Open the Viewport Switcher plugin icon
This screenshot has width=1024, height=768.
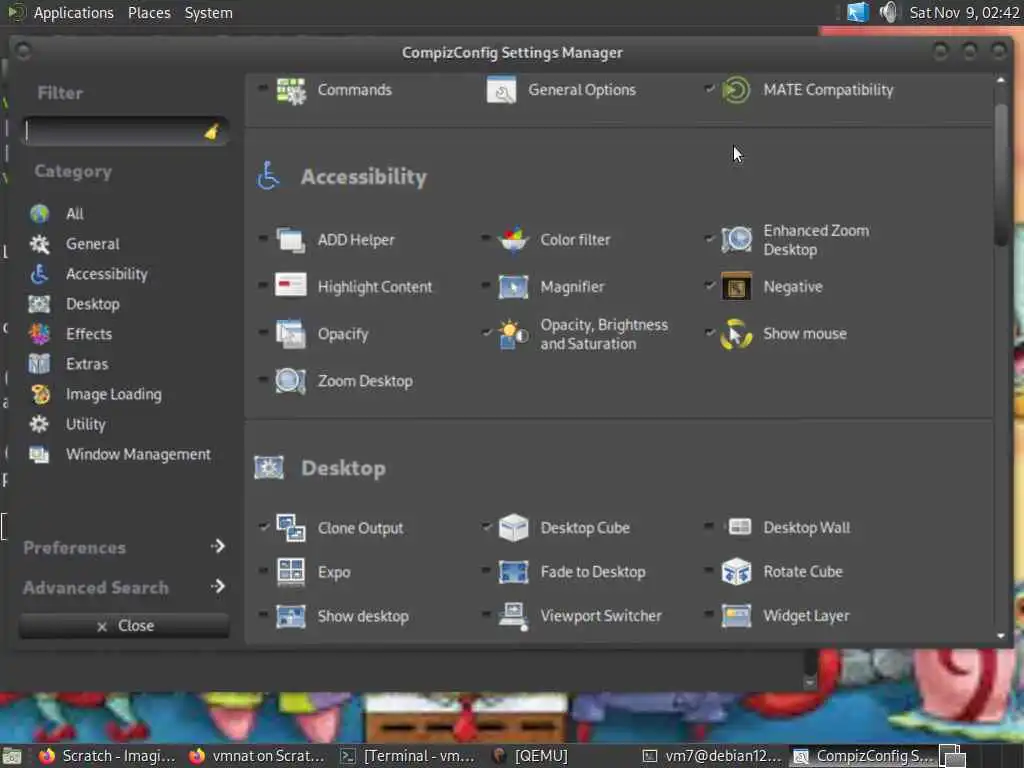click(x=513, y=616)
